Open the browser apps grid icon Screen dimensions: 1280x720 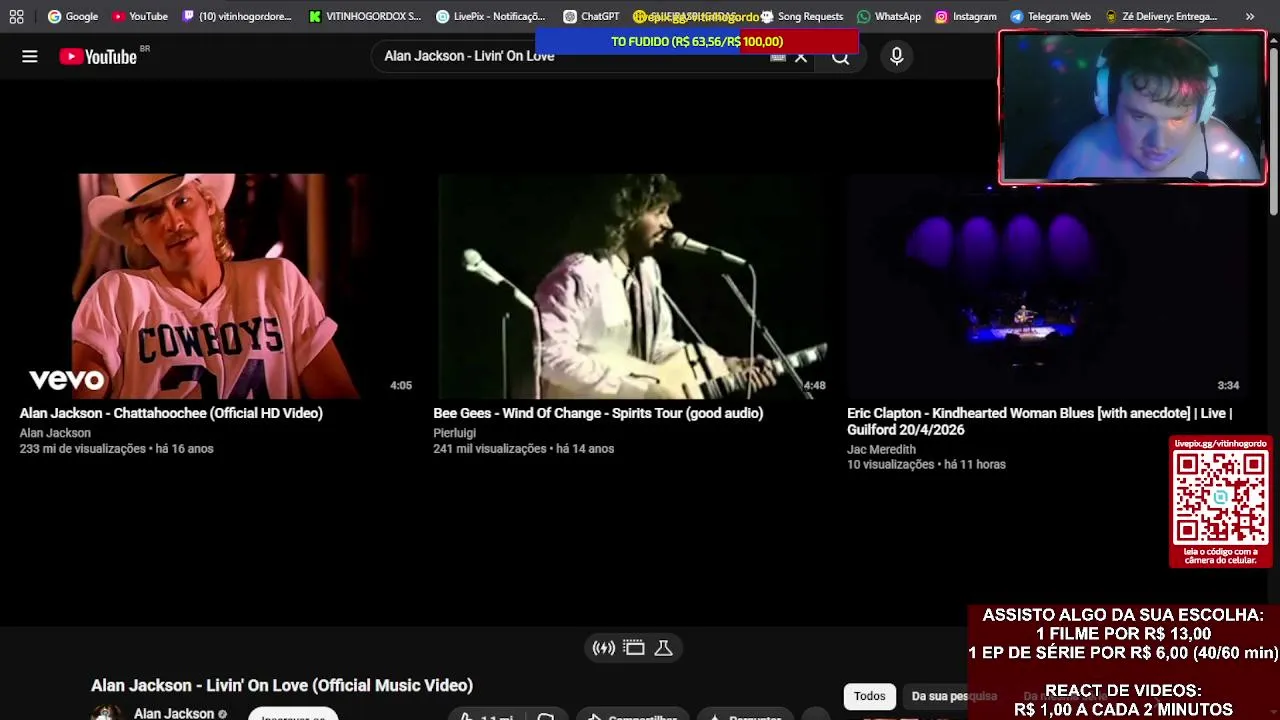pos(16,16)
